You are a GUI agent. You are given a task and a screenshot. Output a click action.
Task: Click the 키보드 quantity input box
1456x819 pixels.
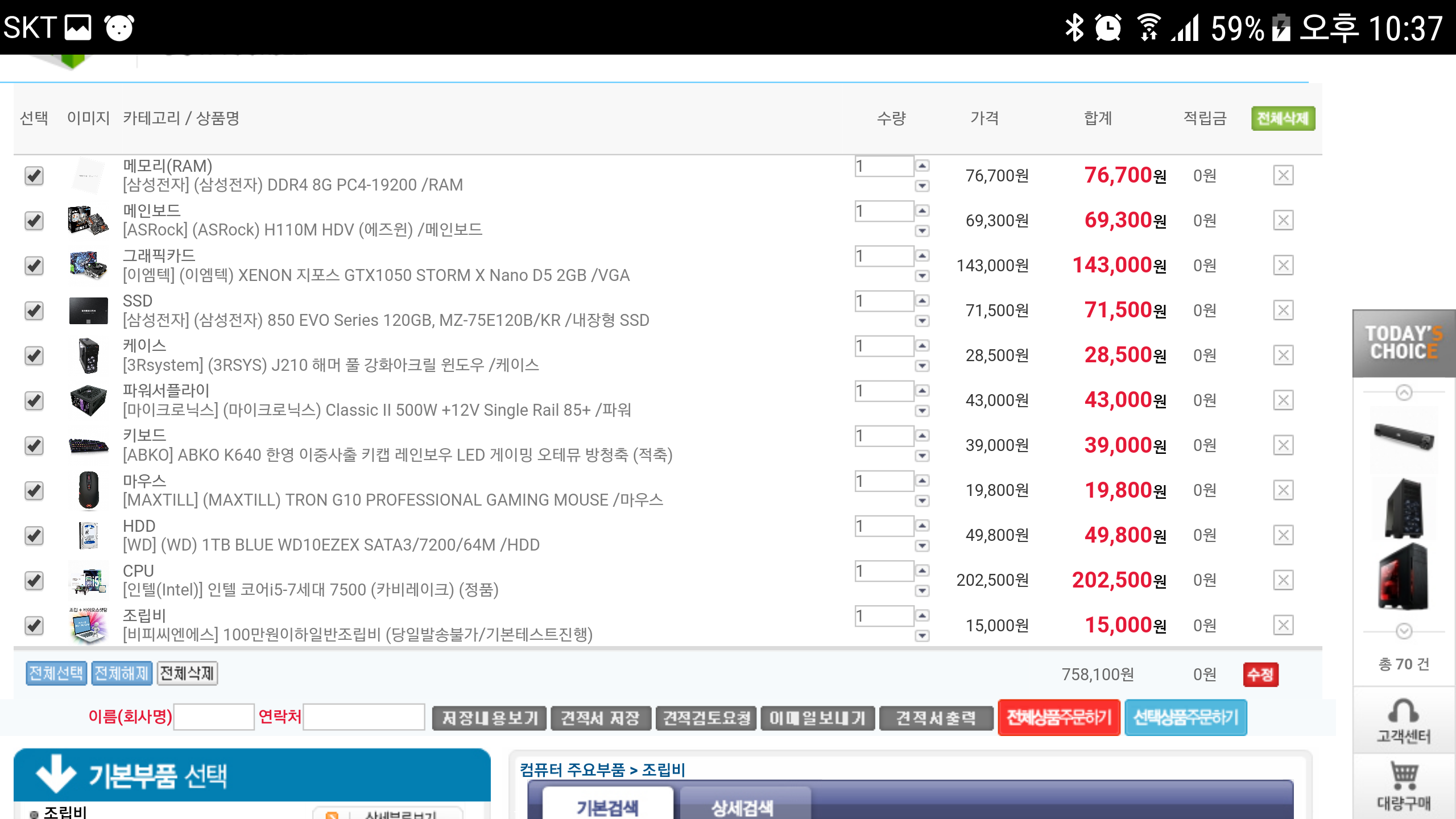[x=884, y=436]
